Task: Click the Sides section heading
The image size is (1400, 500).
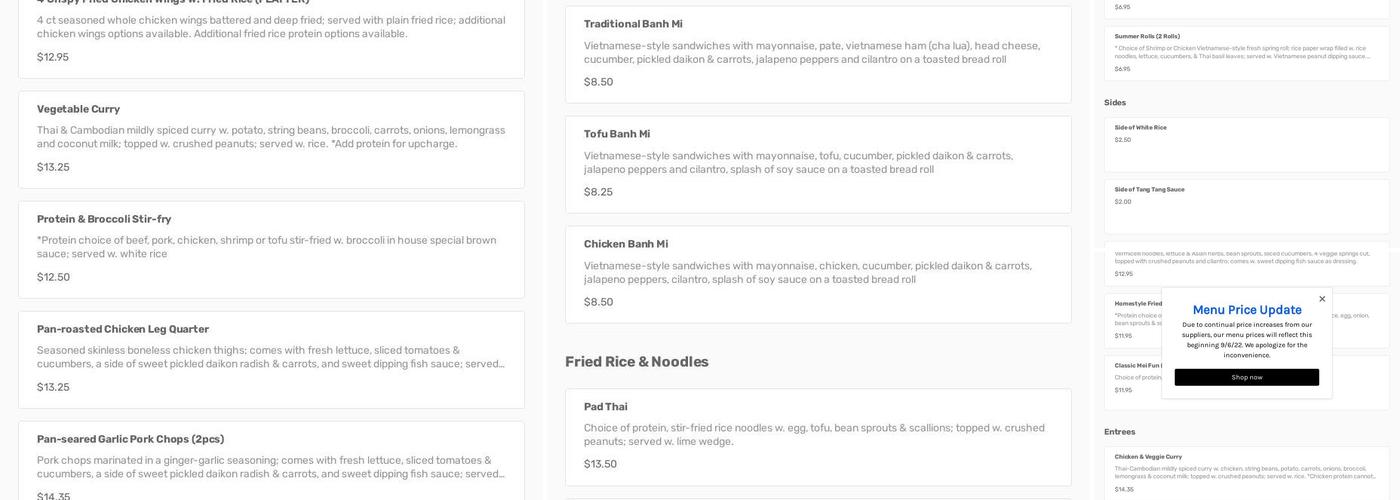Action: tap(1114, 103)
